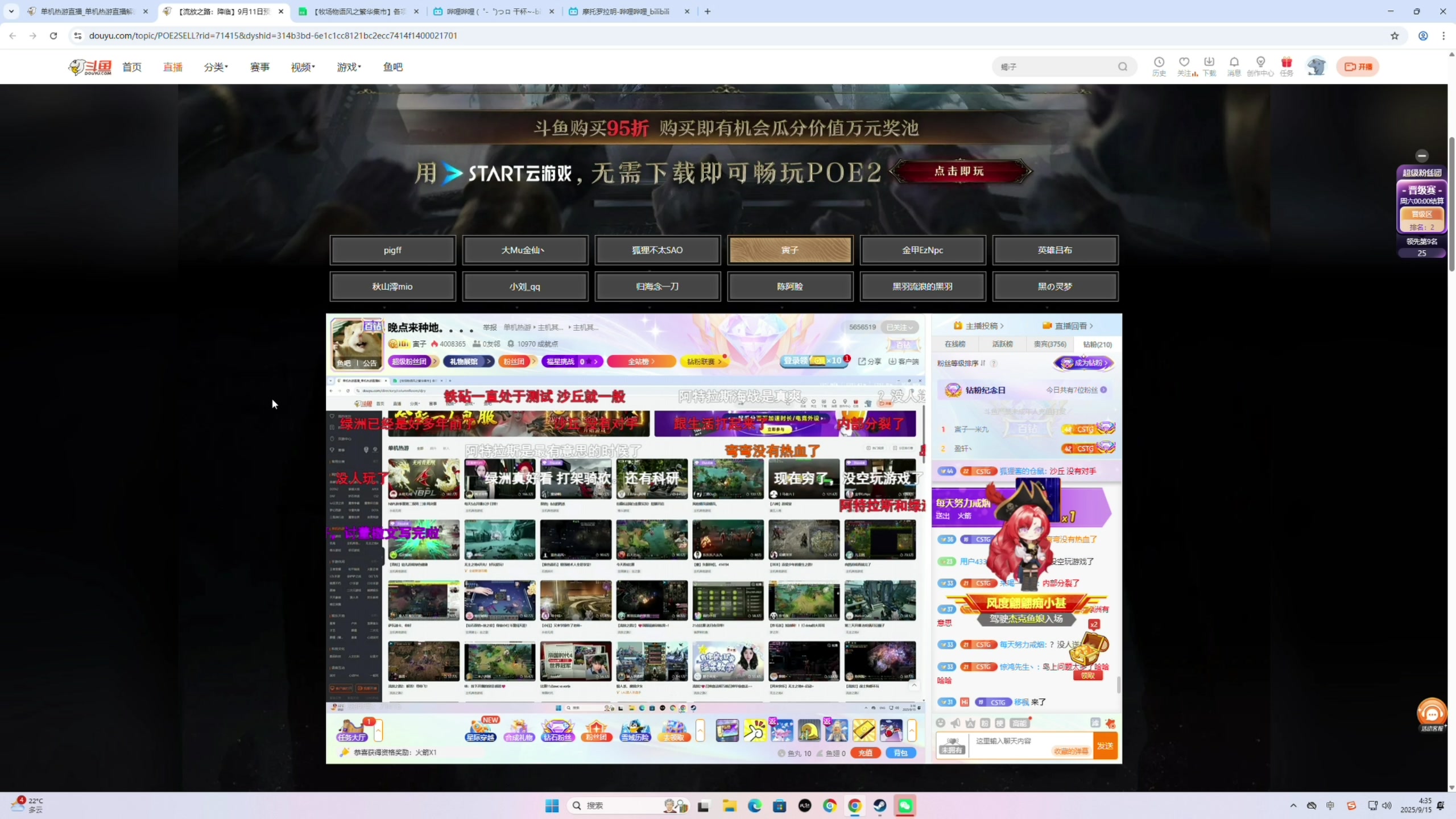
Task: Click 成为钻粉 button
Action: (x=1083, y=363)
